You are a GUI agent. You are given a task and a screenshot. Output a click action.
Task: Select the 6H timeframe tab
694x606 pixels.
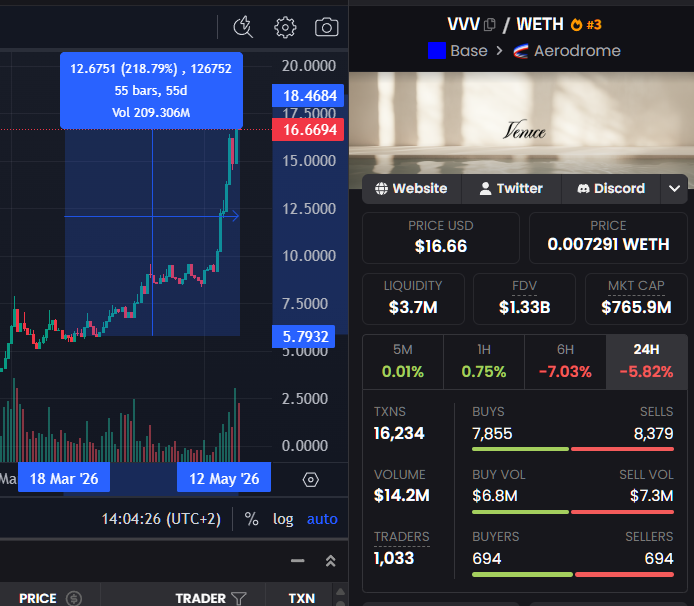565,362
